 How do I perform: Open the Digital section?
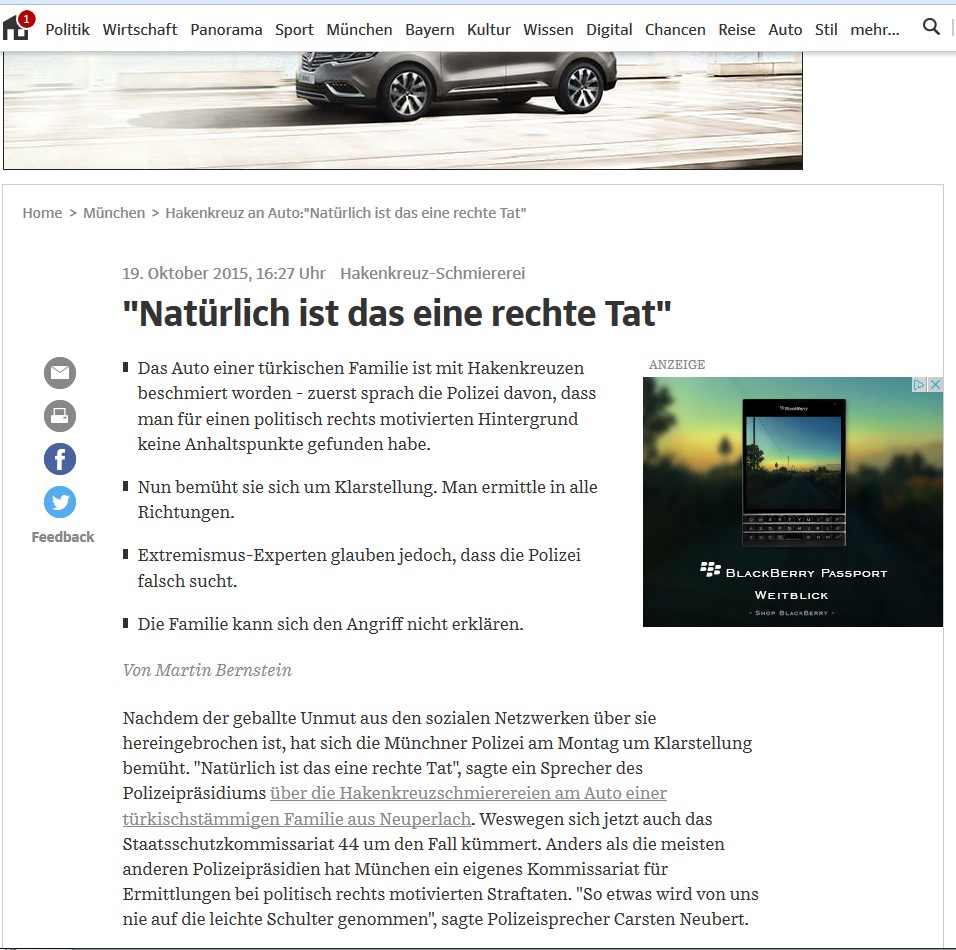pyautogui.click(x=608, y=29)
